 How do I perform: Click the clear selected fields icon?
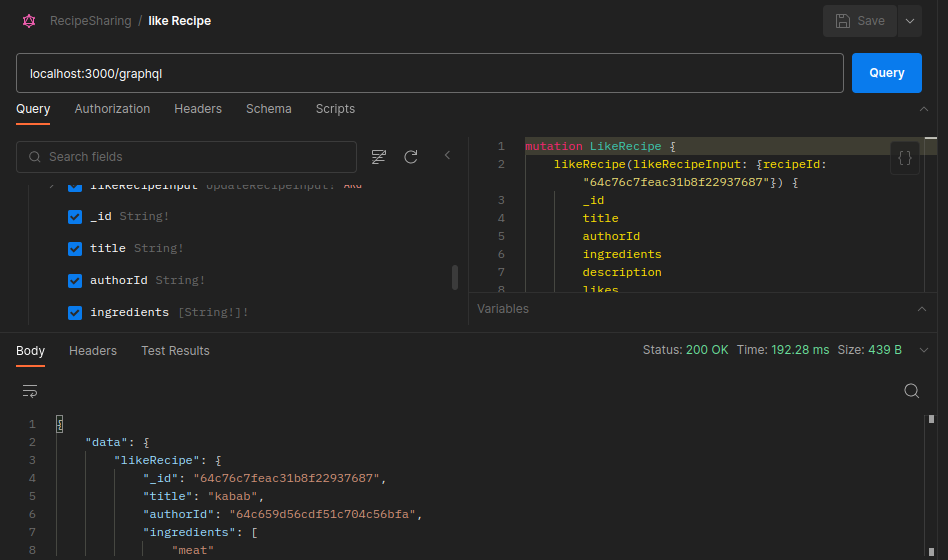(x=378, y=157)
